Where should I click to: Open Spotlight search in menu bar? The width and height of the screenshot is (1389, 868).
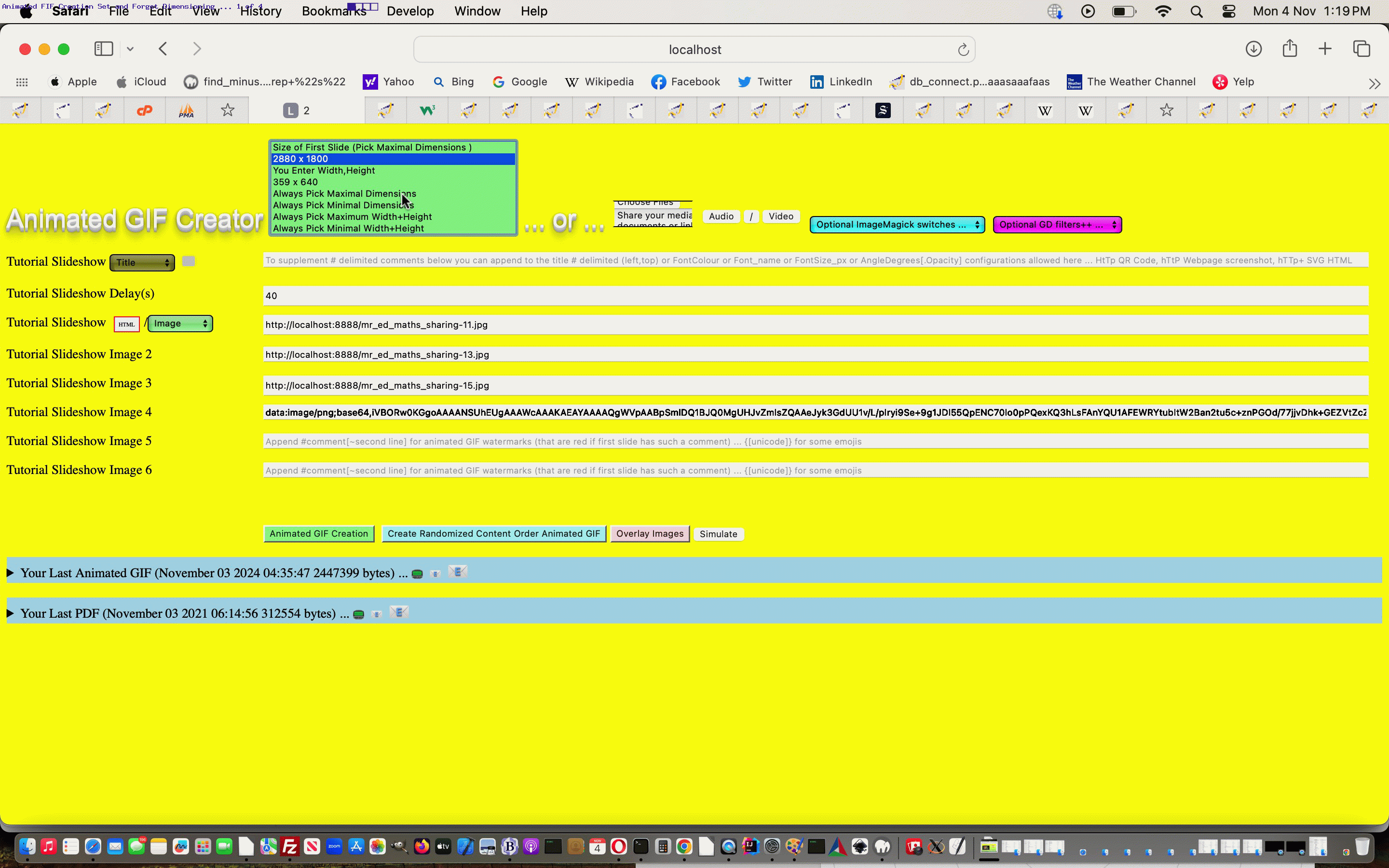click(1196, 12)
